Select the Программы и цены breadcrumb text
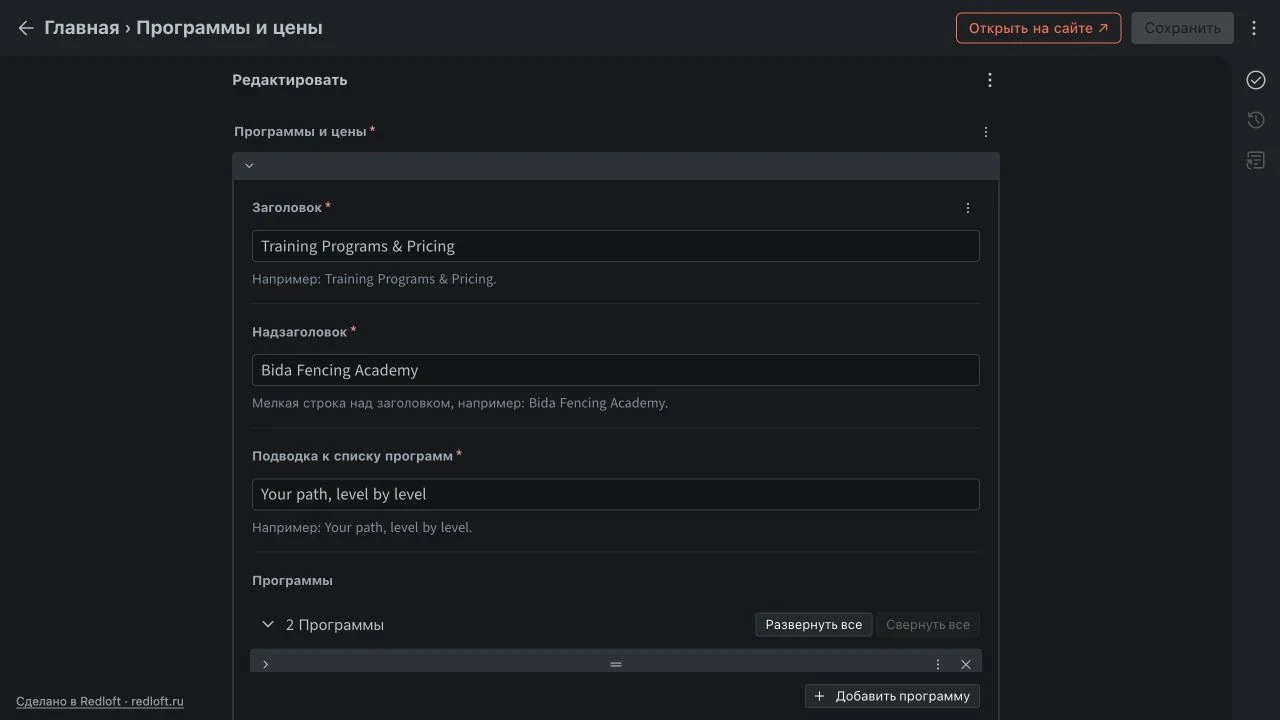 pyautogui.click(x=229, y=28)
